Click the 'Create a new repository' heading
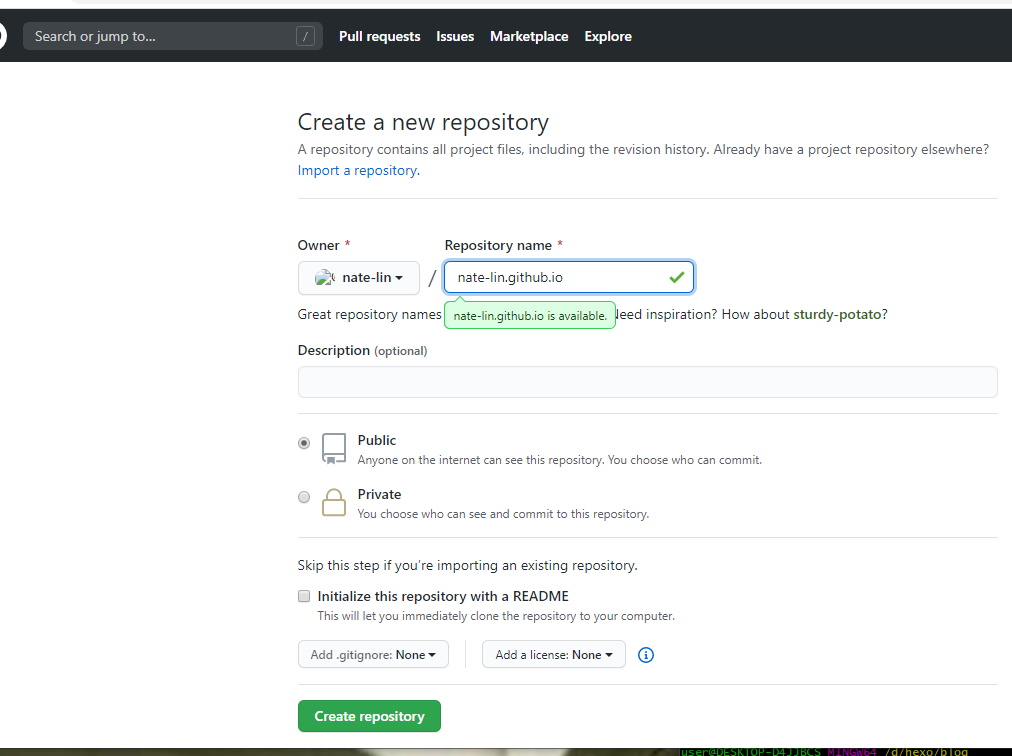Image resolution: width=1012 pixels, height=756 pixels. (x=423, y=122)
